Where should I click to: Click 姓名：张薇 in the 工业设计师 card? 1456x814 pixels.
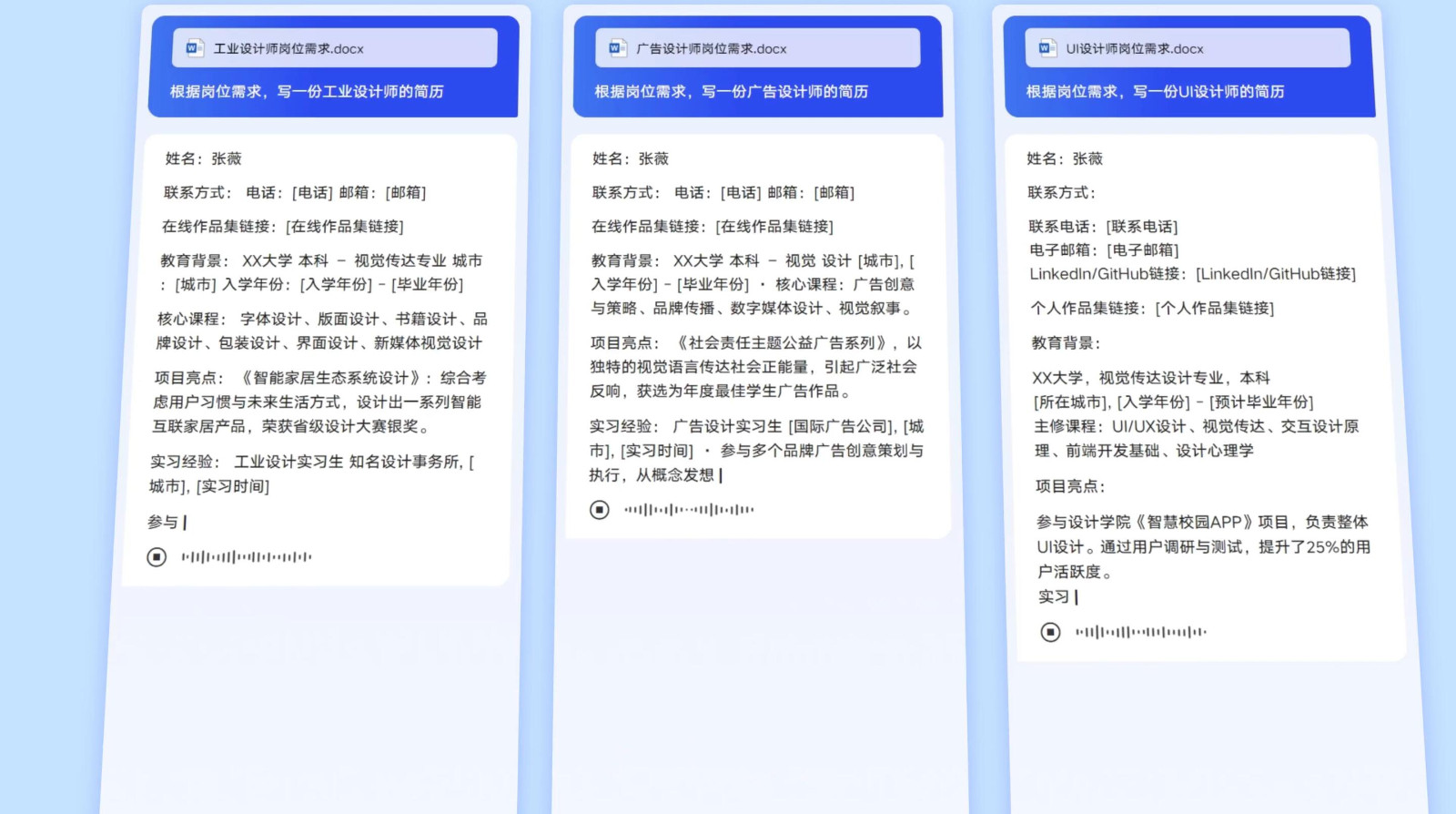coord(203,158)
